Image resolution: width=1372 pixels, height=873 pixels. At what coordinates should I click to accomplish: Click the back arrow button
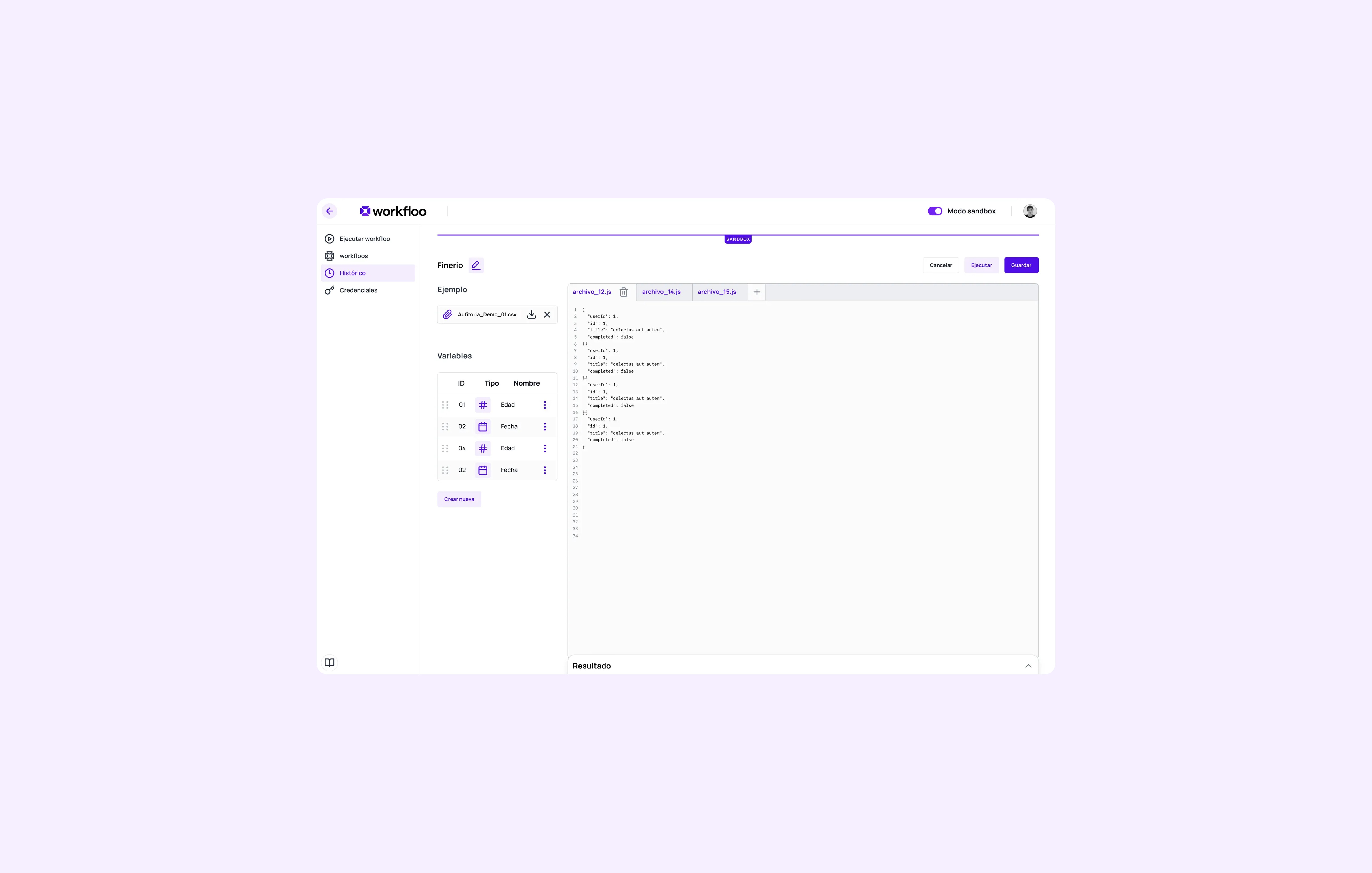pos(329,211)
